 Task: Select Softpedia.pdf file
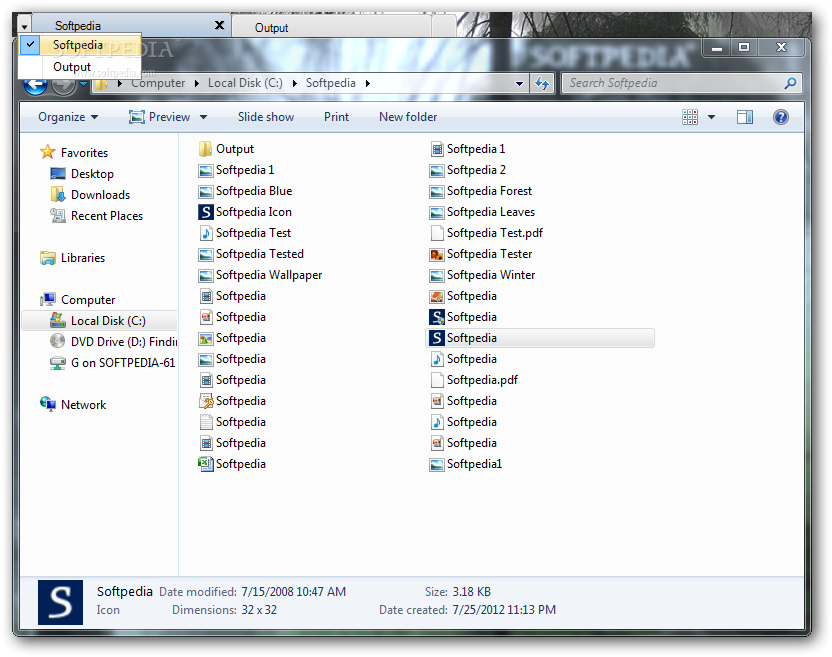coord(474,380)
